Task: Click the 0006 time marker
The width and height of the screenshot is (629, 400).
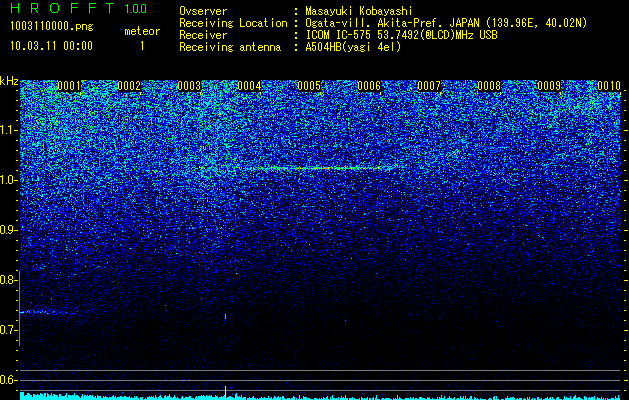Action: [369, 86]
